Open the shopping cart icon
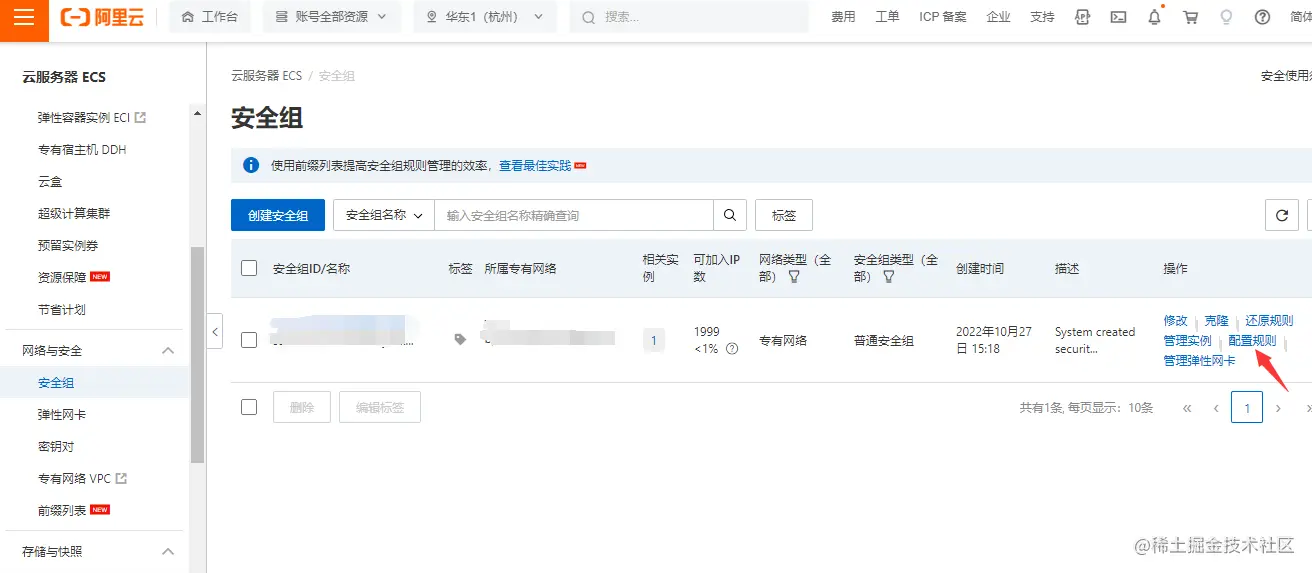Screen dimensions: 1312x573 click(1190, 17)
